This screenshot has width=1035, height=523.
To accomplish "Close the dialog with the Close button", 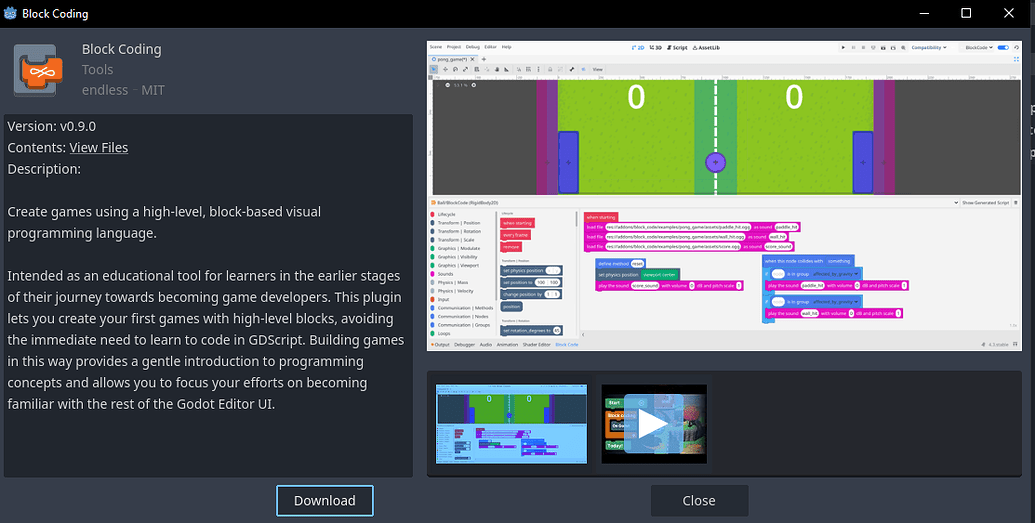I will click(699, 501).
